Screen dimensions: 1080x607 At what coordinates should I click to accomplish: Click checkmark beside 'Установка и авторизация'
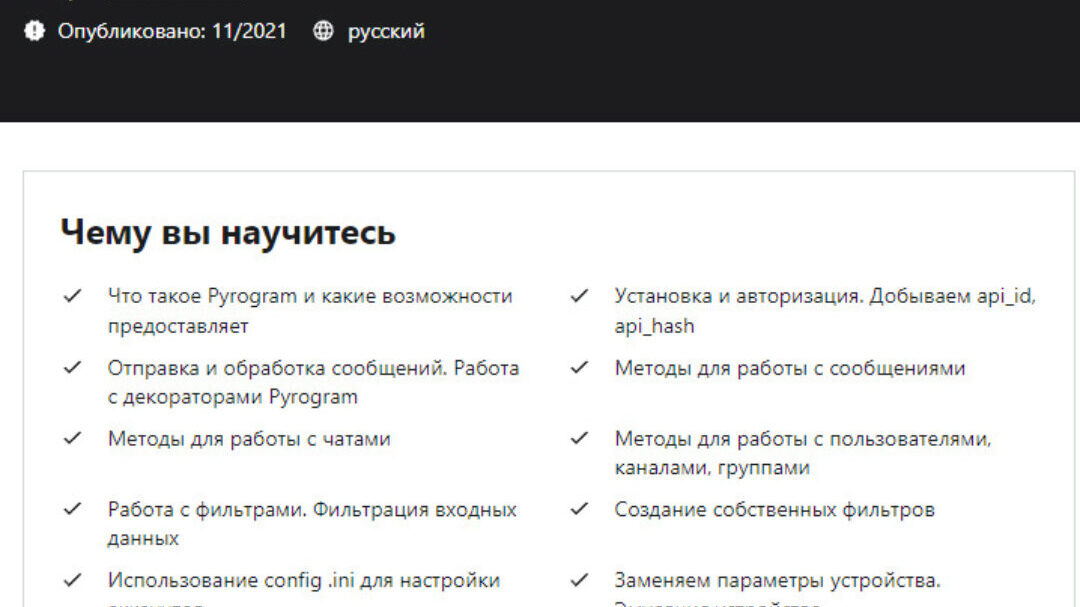pyautogui.click(x=579, y=296)
